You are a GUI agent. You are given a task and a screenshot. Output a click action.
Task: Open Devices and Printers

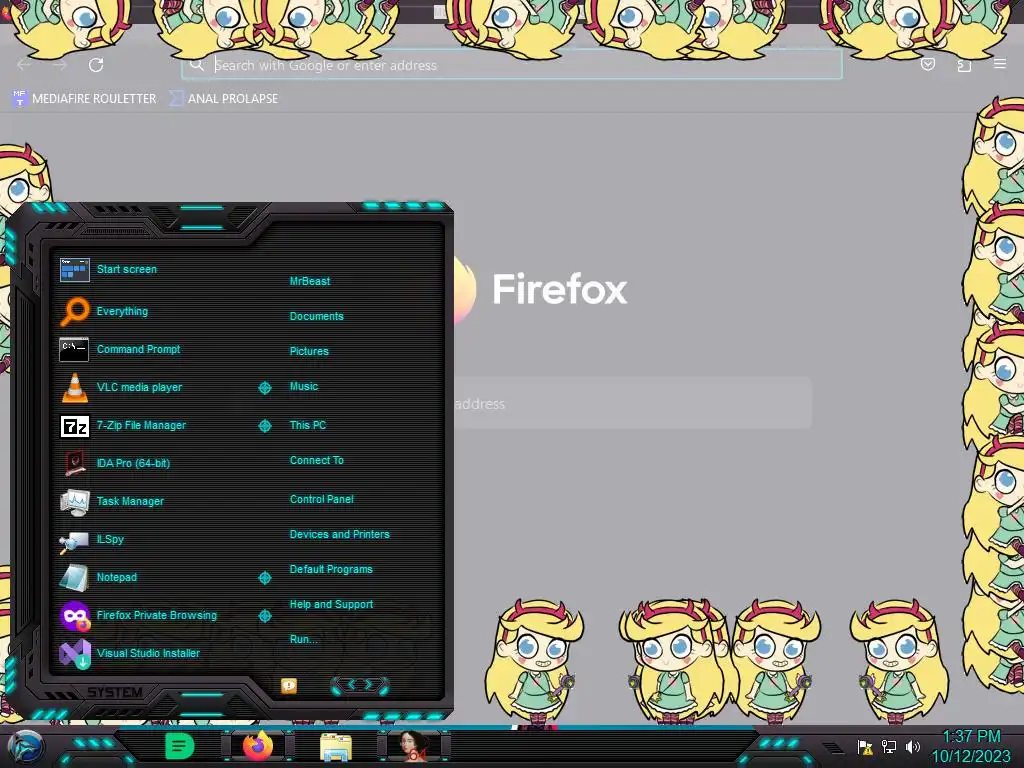click(340, 534)
